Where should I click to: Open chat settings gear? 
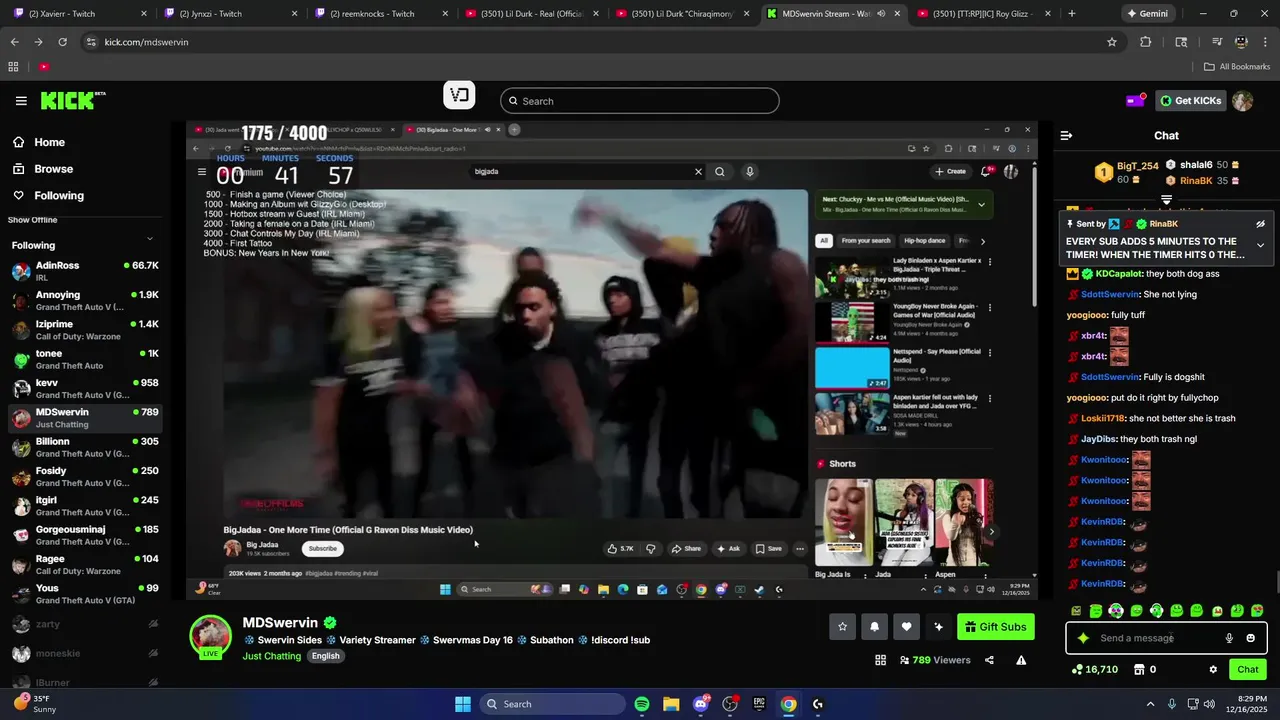pos(1213,670)
